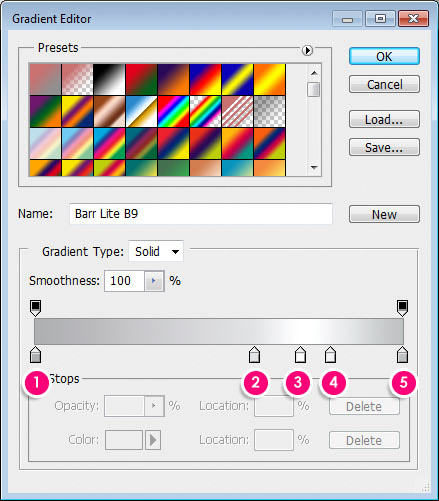Open the Presets flyout menu arrow
Screen dimensions: 439x501
point(307,50)
